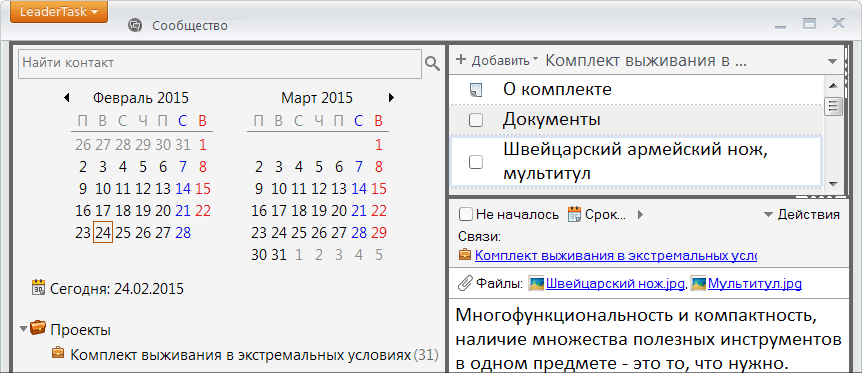This screenshot has height=373, width=862.
Task: Click the Сообщество chat icon
Action: pyautogui.click(x=135, y=25)
